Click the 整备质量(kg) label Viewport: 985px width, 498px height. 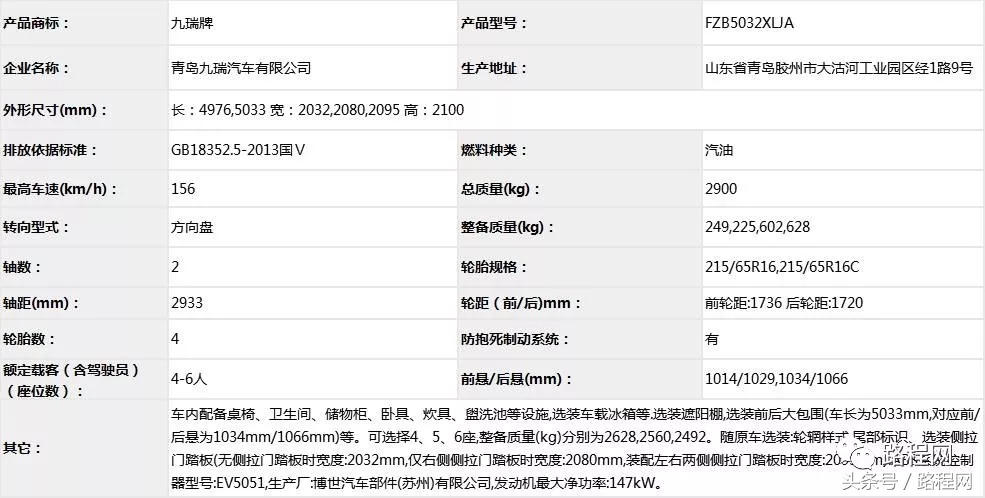coord(508,227)
